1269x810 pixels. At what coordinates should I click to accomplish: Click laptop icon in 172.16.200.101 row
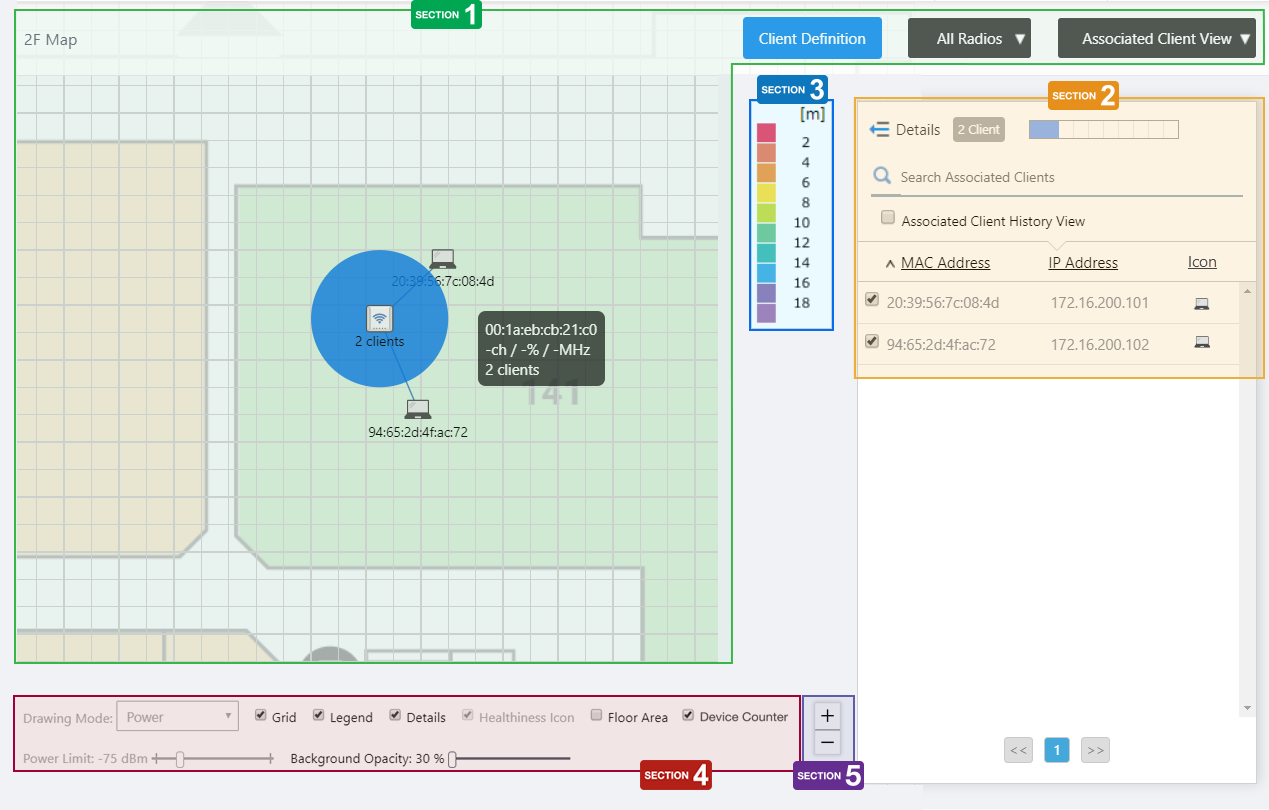pos(1201,304)
